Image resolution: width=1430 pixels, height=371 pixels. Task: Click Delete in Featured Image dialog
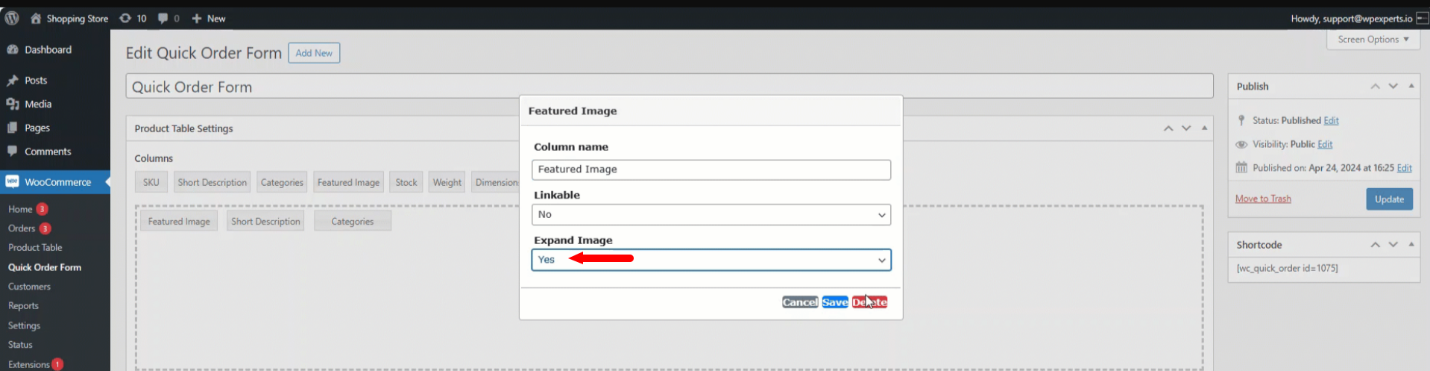tap(870, 302)
